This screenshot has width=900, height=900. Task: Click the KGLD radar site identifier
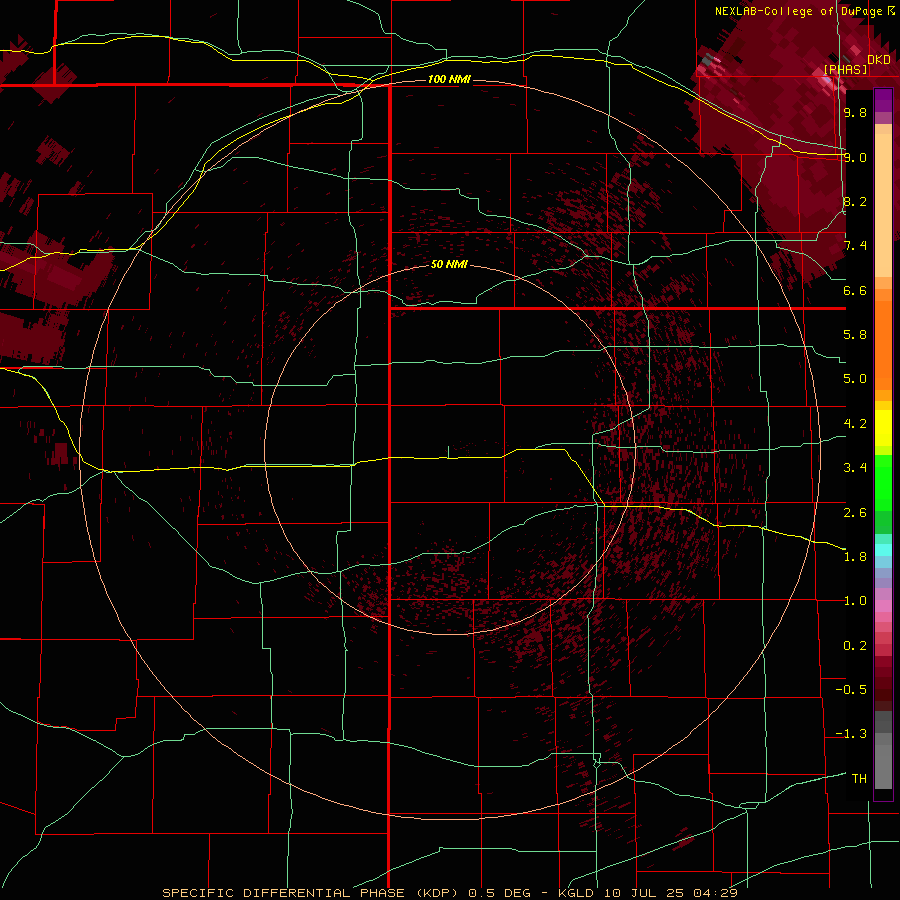(576, 893)
